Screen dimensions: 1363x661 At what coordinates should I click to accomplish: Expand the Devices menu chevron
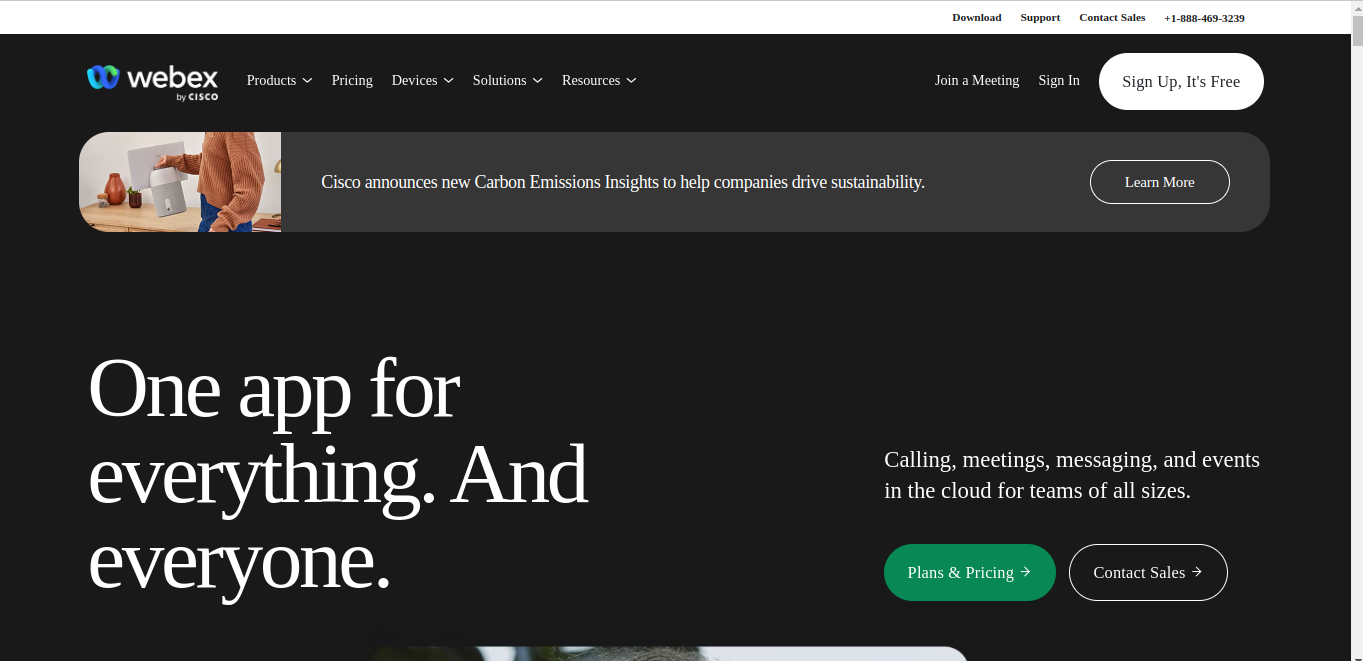pyautogui.click(x=448, y=81)
